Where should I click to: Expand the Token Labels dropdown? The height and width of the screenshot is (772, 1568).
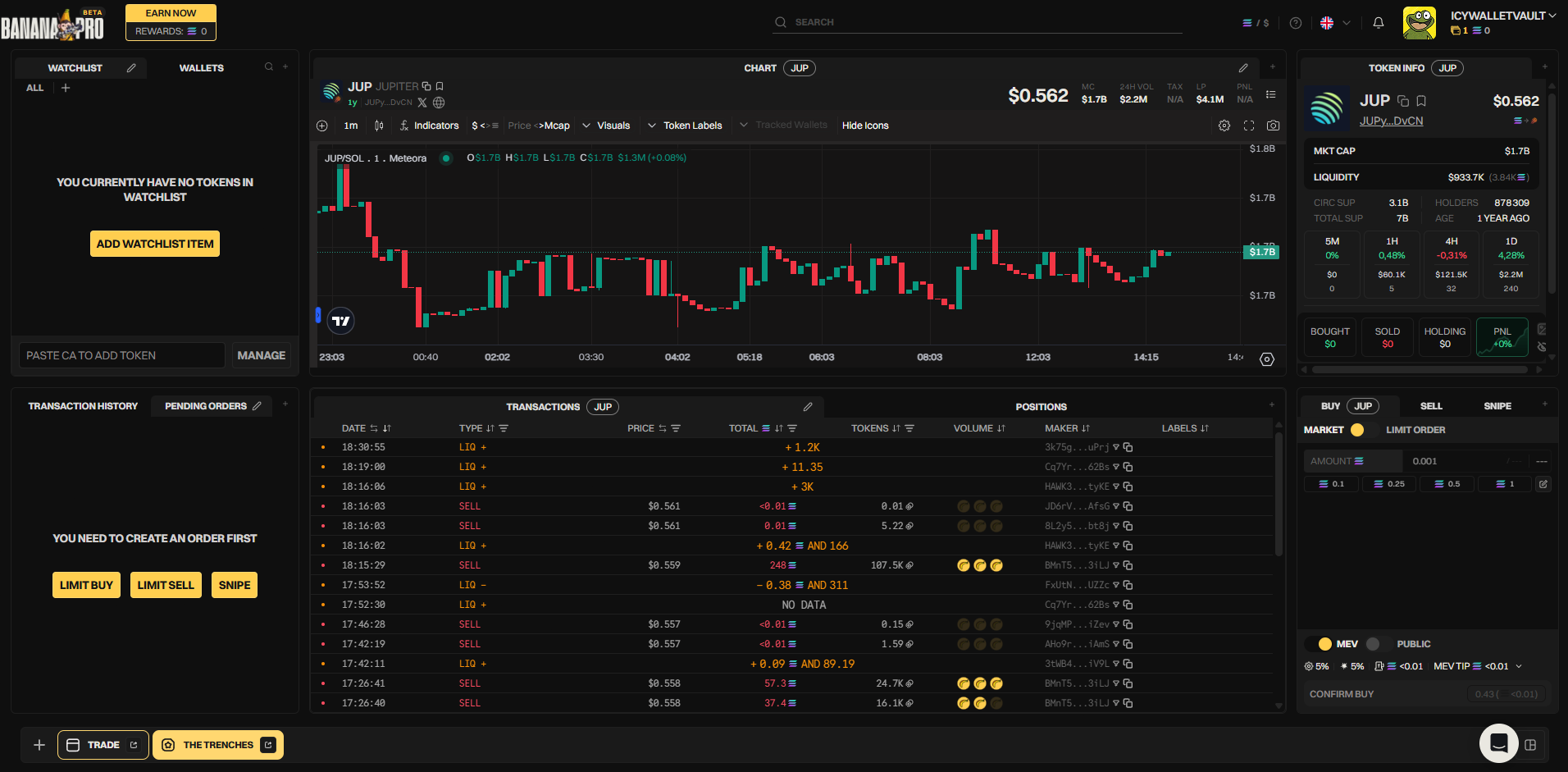pos(685,126)
